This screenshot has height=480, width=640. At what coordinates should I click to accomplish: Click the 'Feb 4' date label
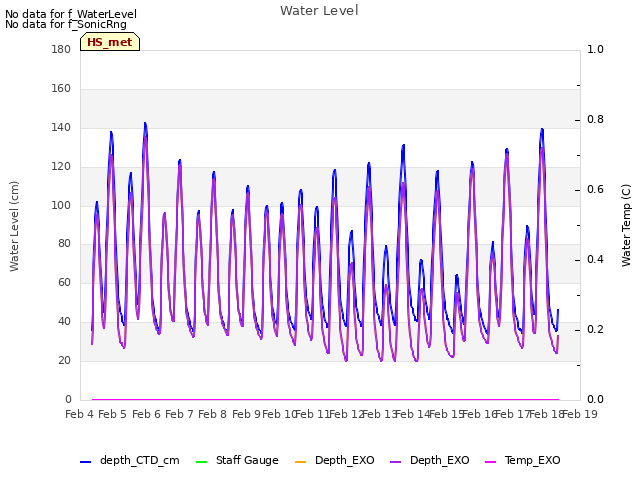coord(80,414)
